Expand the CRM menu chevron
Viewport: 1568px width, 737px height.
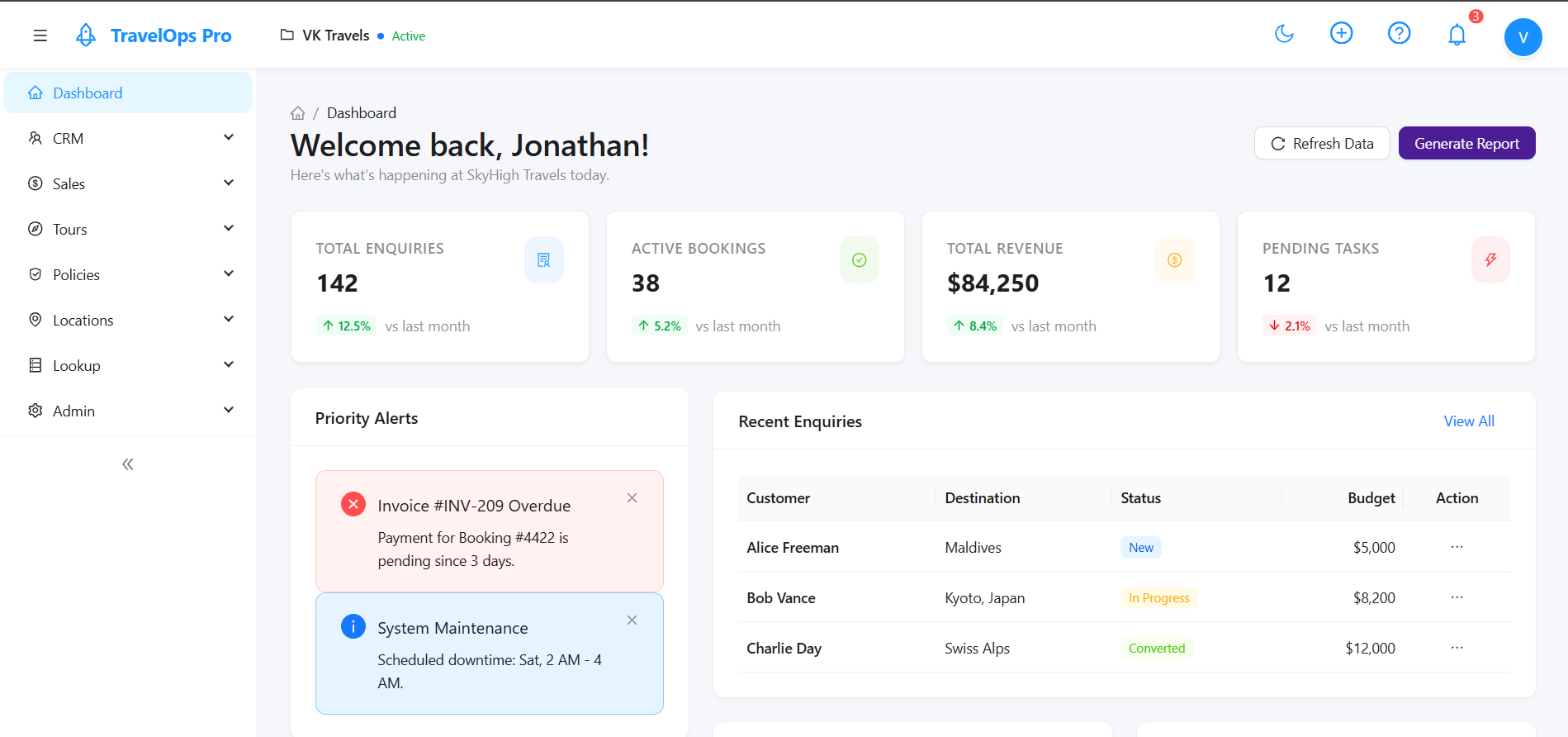(229, 137)
